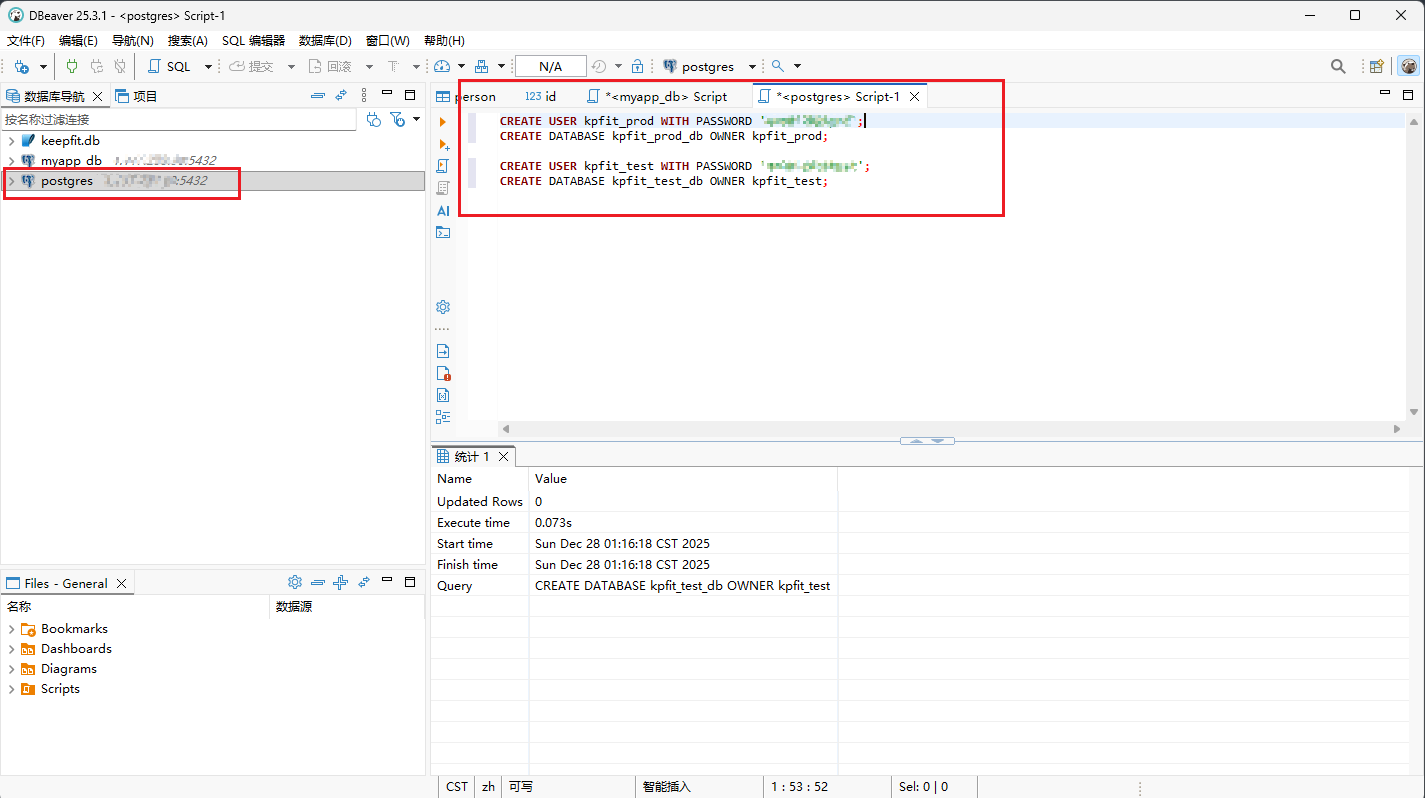Click the dashboard gauge icon in toolbar
The image size is (1425, 798).
pyautogui.click(x=443, y=66)
